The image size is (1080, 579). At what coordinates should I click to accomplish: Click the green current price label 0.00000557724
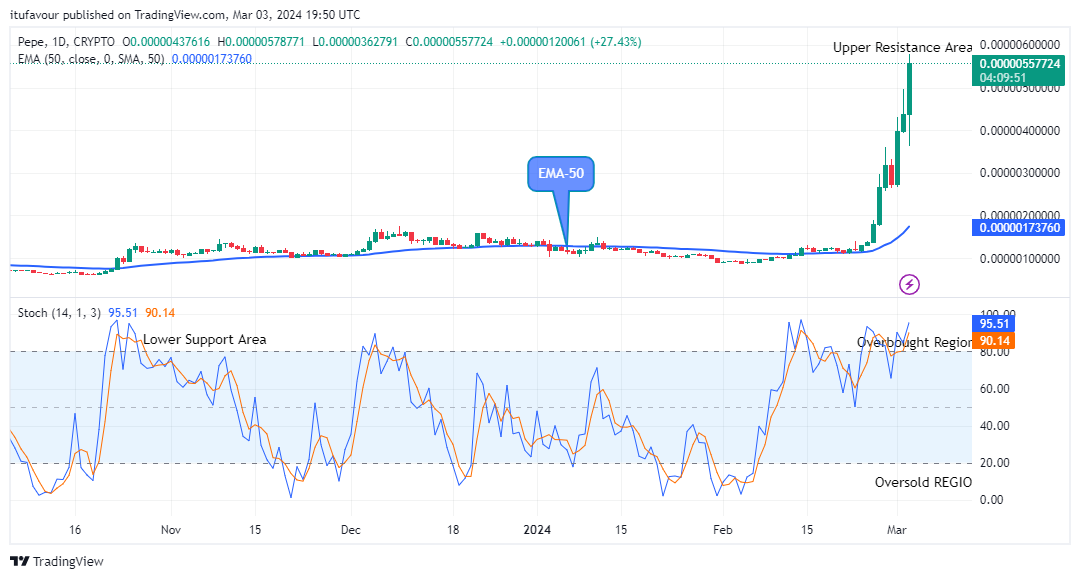[1018, 70]
